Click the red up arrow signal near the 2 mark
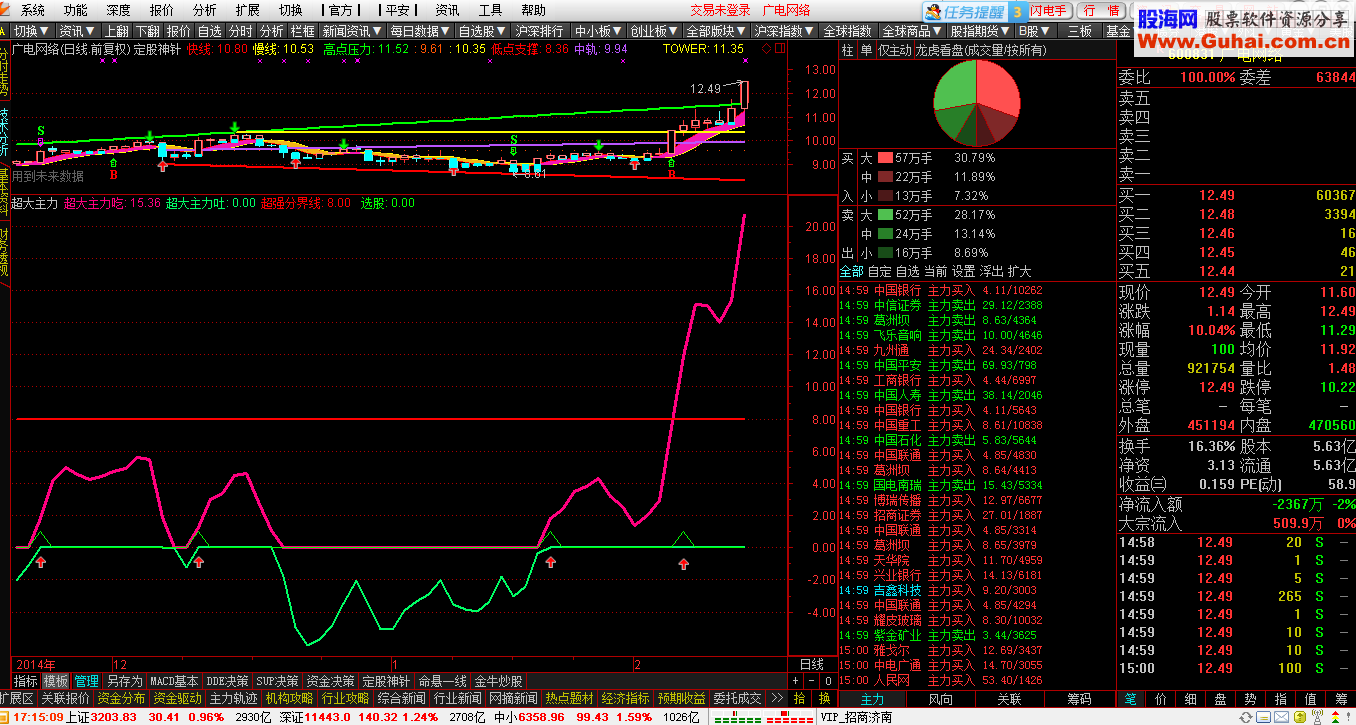This screenshot has height=725, width=1356. 683,564
